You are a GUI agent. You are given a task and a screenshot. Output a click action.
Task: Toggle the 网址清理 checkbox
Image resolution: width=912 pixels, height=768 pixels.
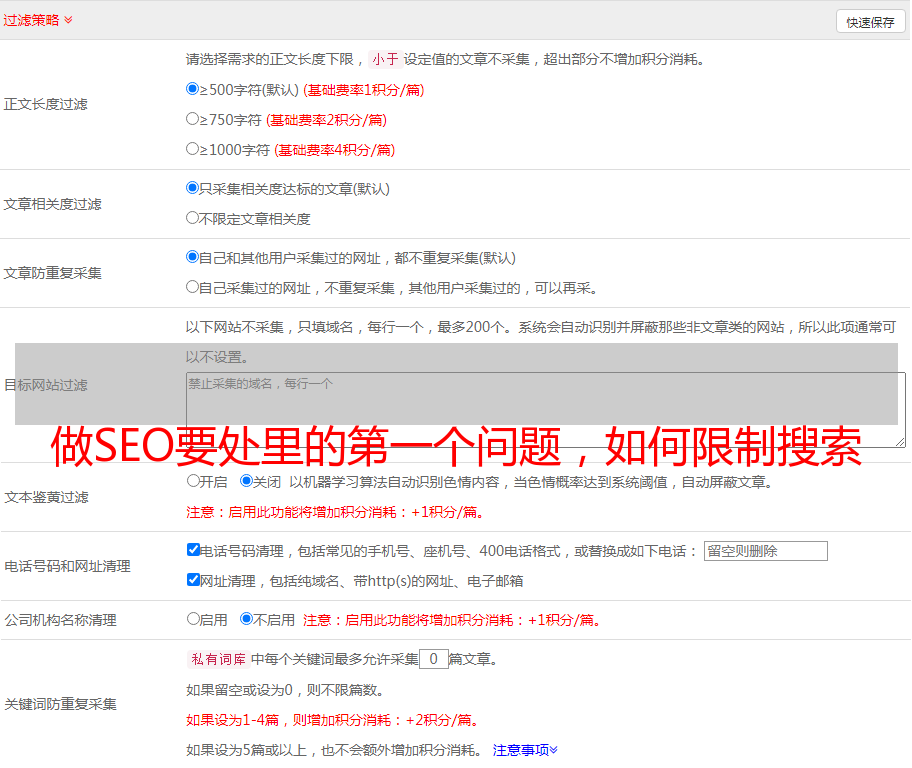coord(194,580)
